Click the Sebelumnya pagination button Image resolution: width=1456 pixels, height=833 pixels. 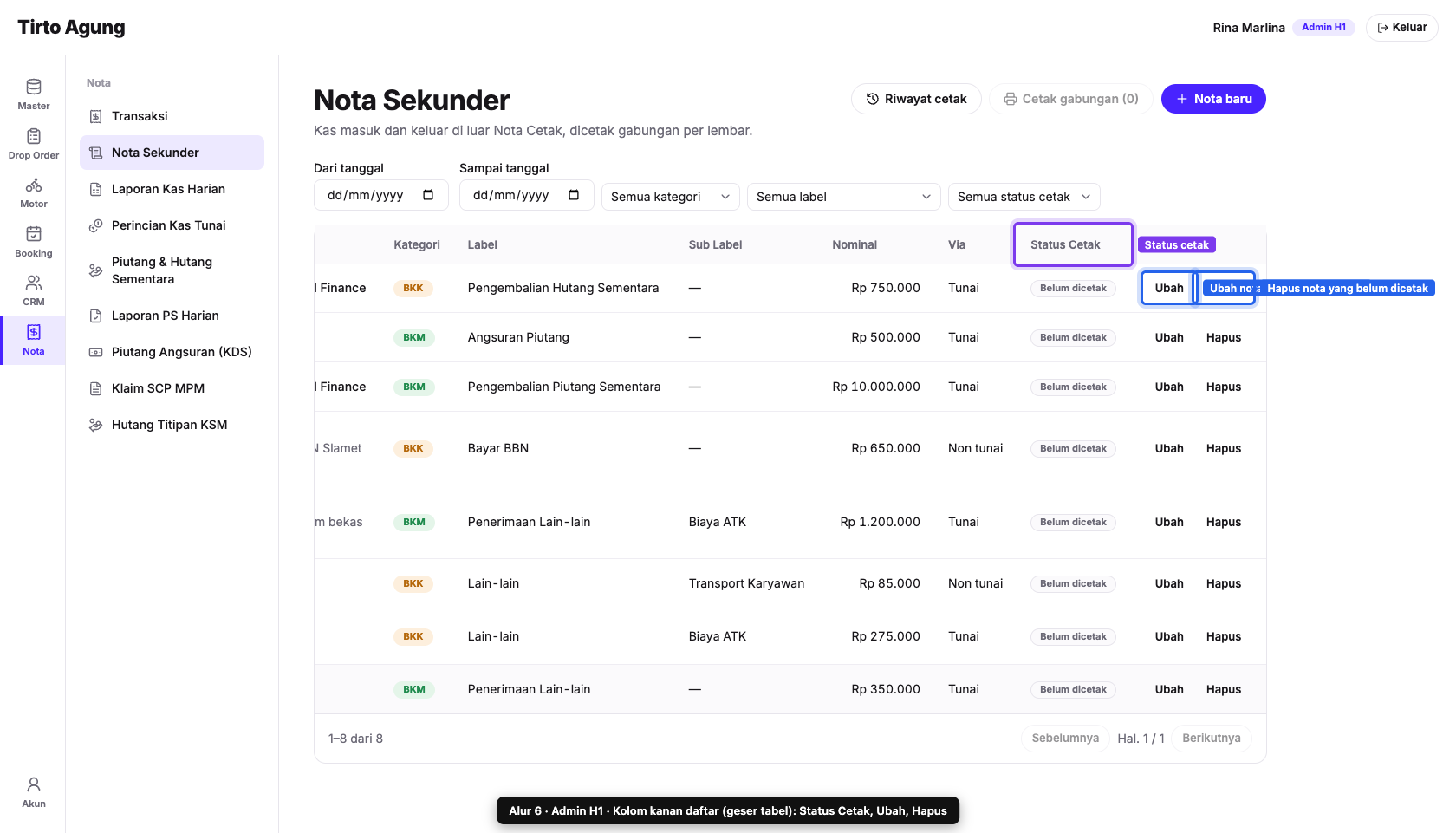click(x=1065, y=739)
